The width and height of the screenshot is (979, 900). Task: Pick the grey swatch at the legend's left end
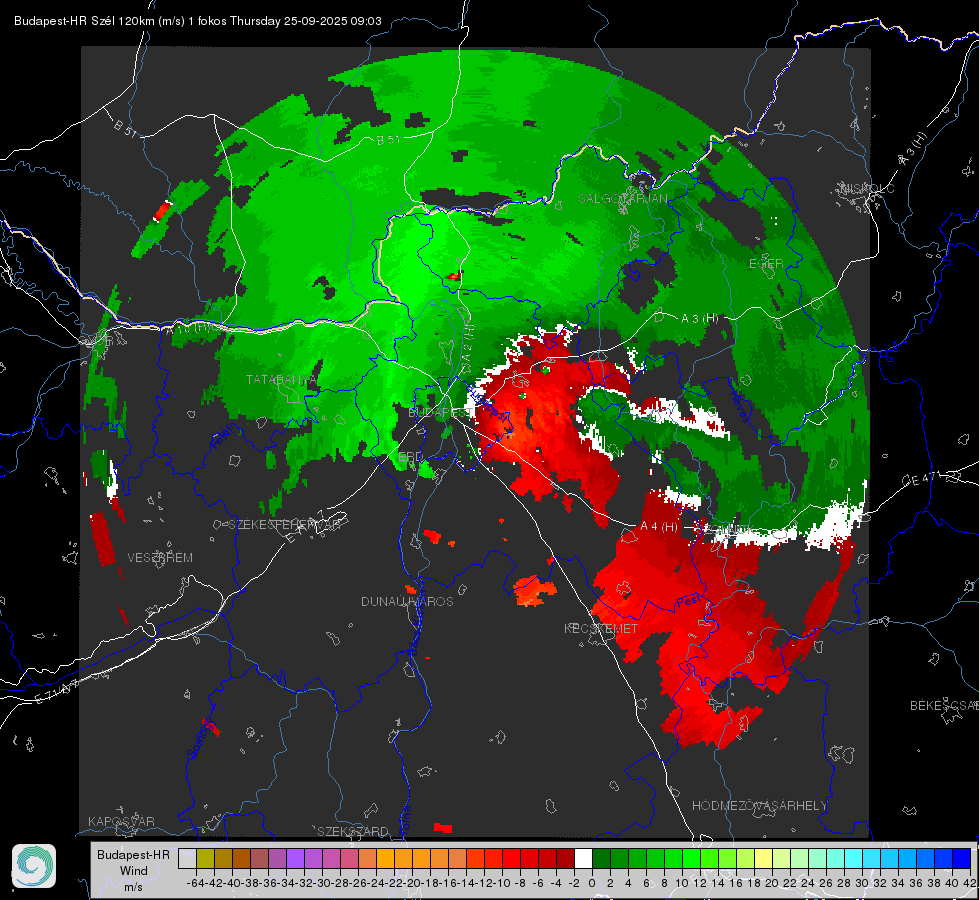click(187, 858)
